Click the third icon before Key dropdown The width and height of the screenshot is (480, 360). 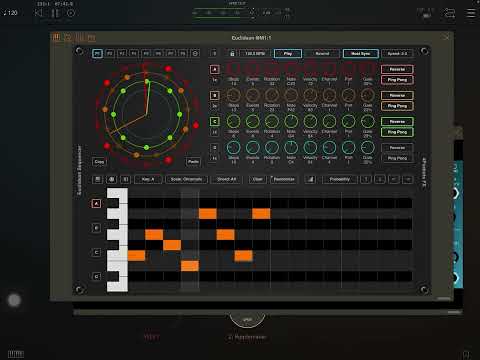point(125,179)
